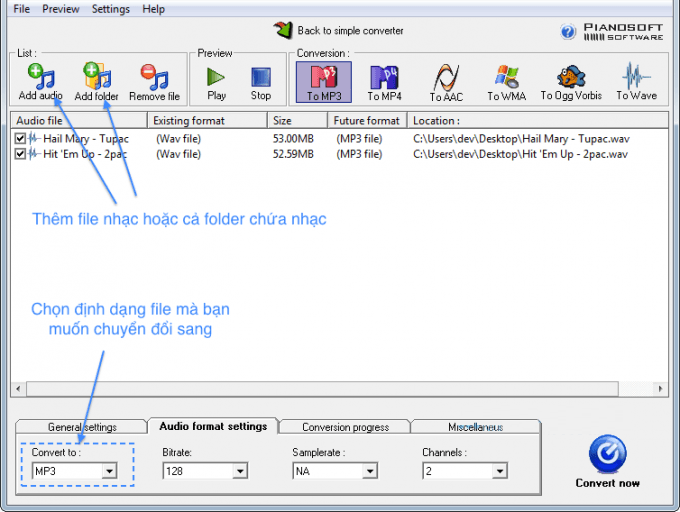
Task: Click waveform icon beside Hail Mary - Tupac
Action: [x=34, y=139]
